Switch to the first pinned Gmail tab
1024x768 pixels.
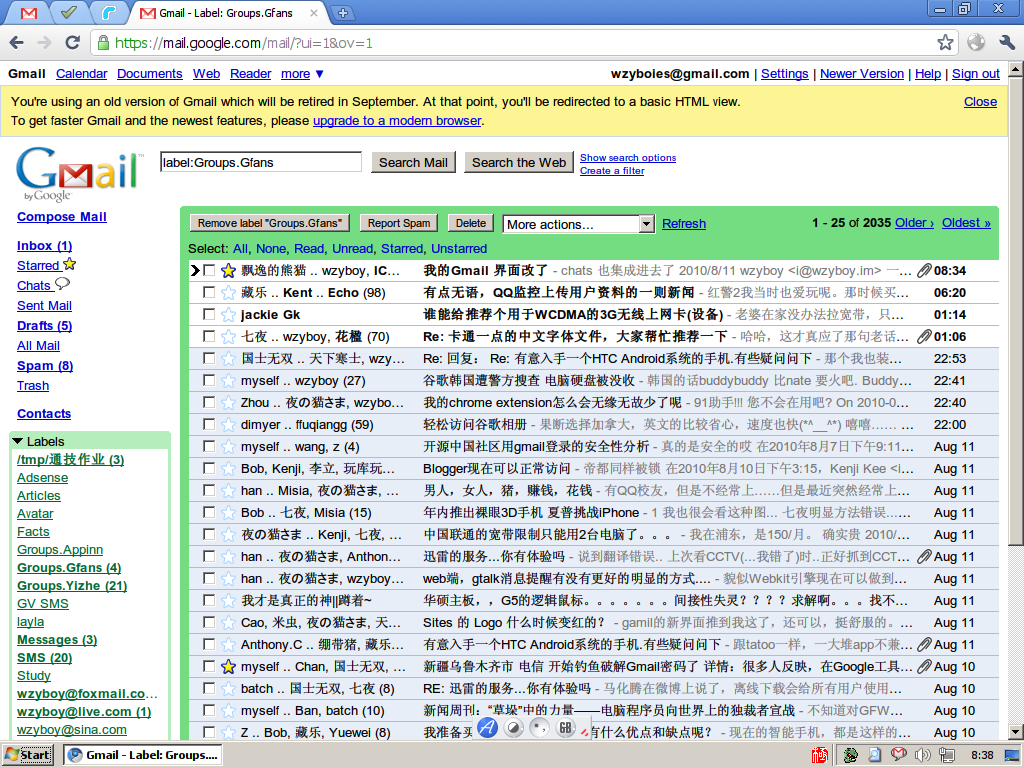click(29, 13)
